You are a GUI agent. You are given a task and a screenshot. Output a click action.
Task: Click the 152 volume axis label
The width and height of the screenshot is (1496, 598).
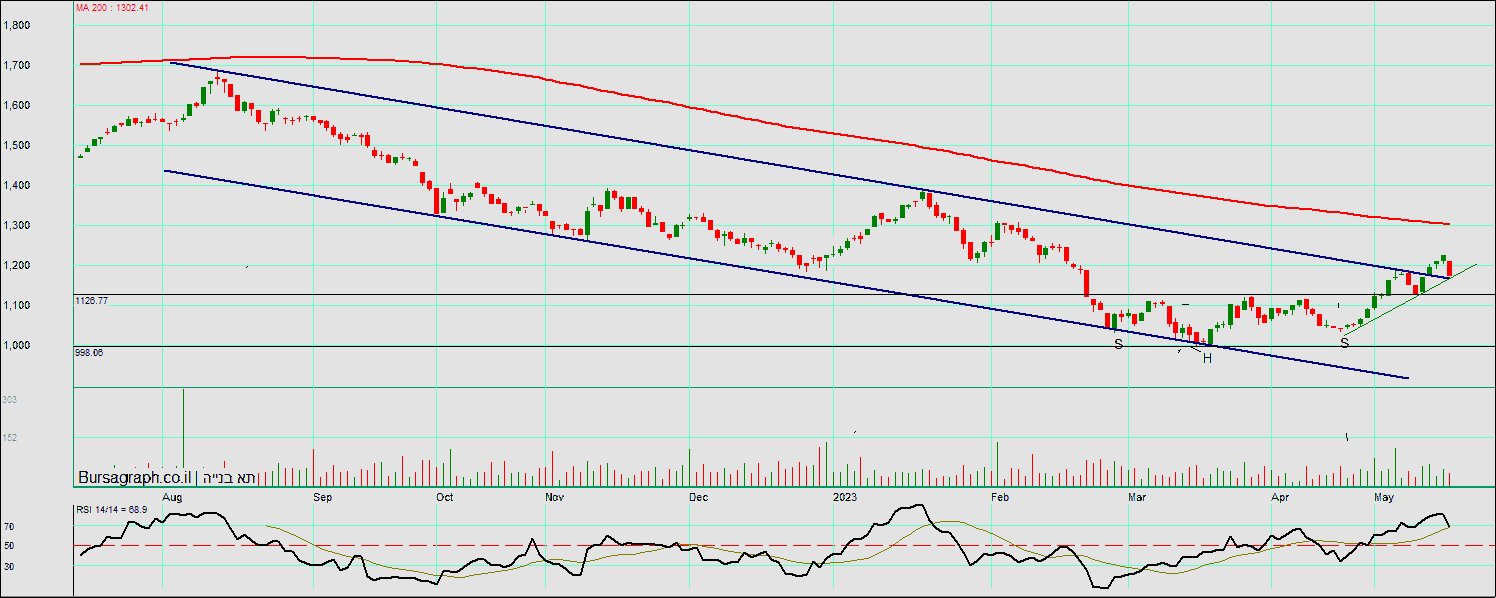pos(10,438)
